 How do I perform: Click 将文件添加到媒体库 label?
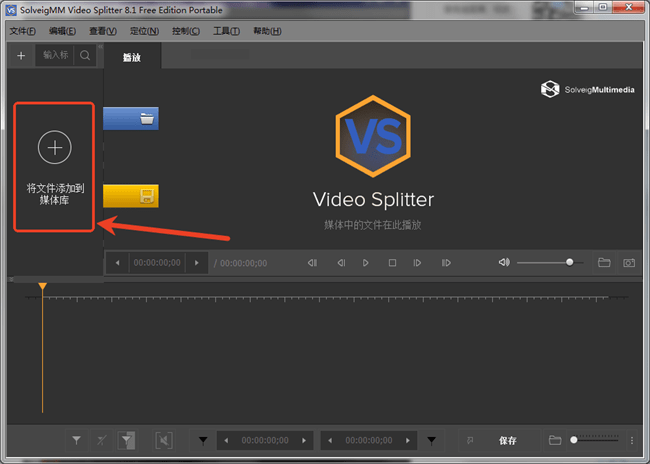(55, 194)
